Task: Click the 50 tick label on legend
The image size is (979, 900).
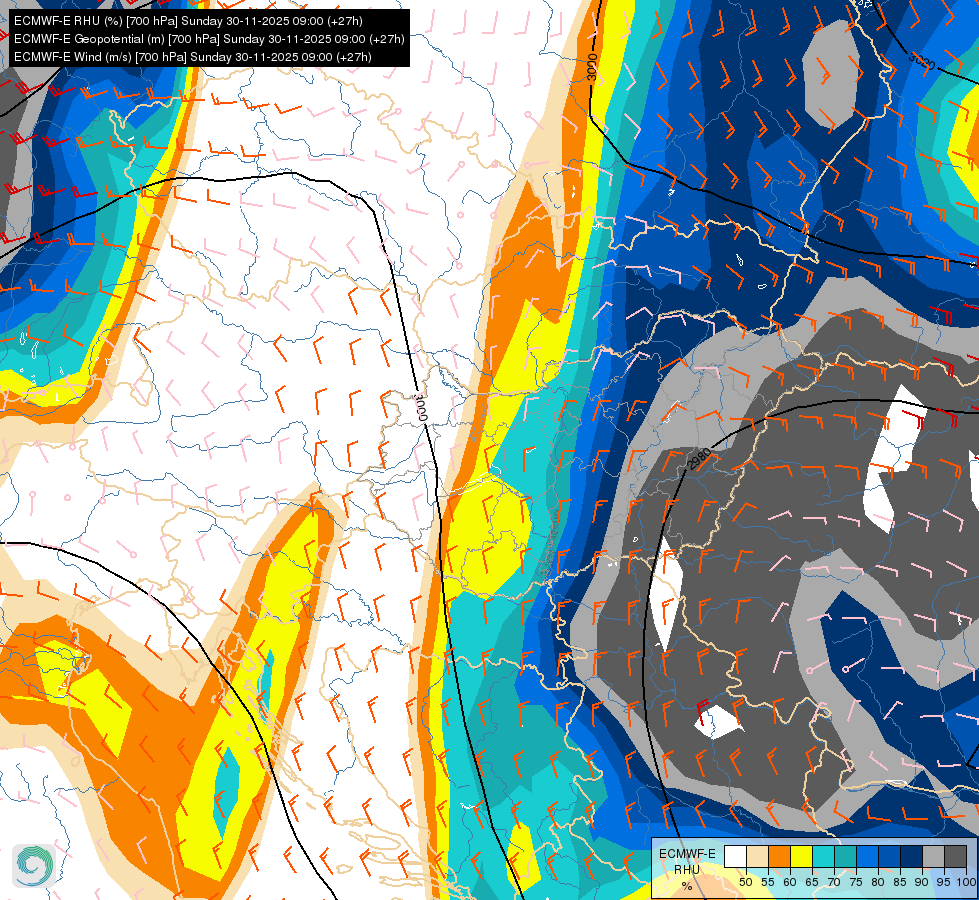Action: click(746, 882)
